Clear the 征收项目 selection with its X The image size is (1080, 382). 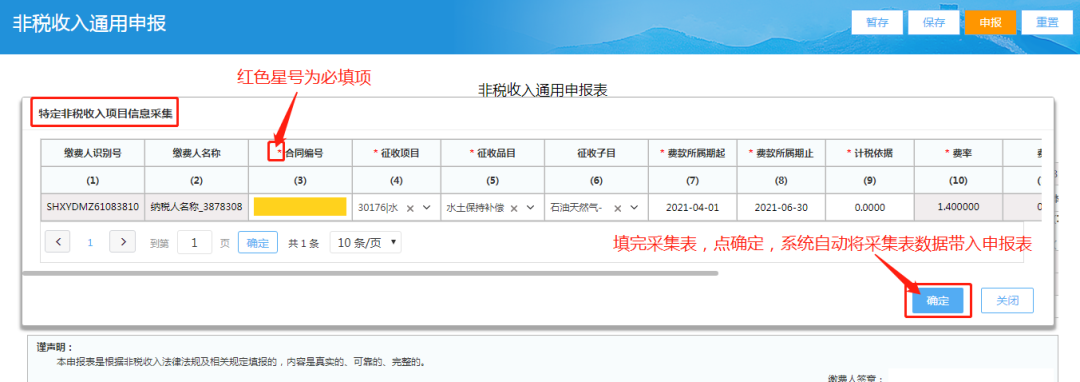(411, 208)
